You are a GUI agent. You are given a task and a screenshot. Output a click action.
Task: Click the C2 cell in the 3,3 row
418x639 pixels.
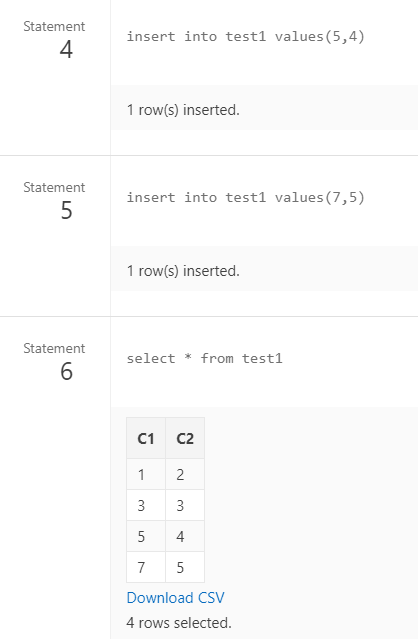(185, 505)
